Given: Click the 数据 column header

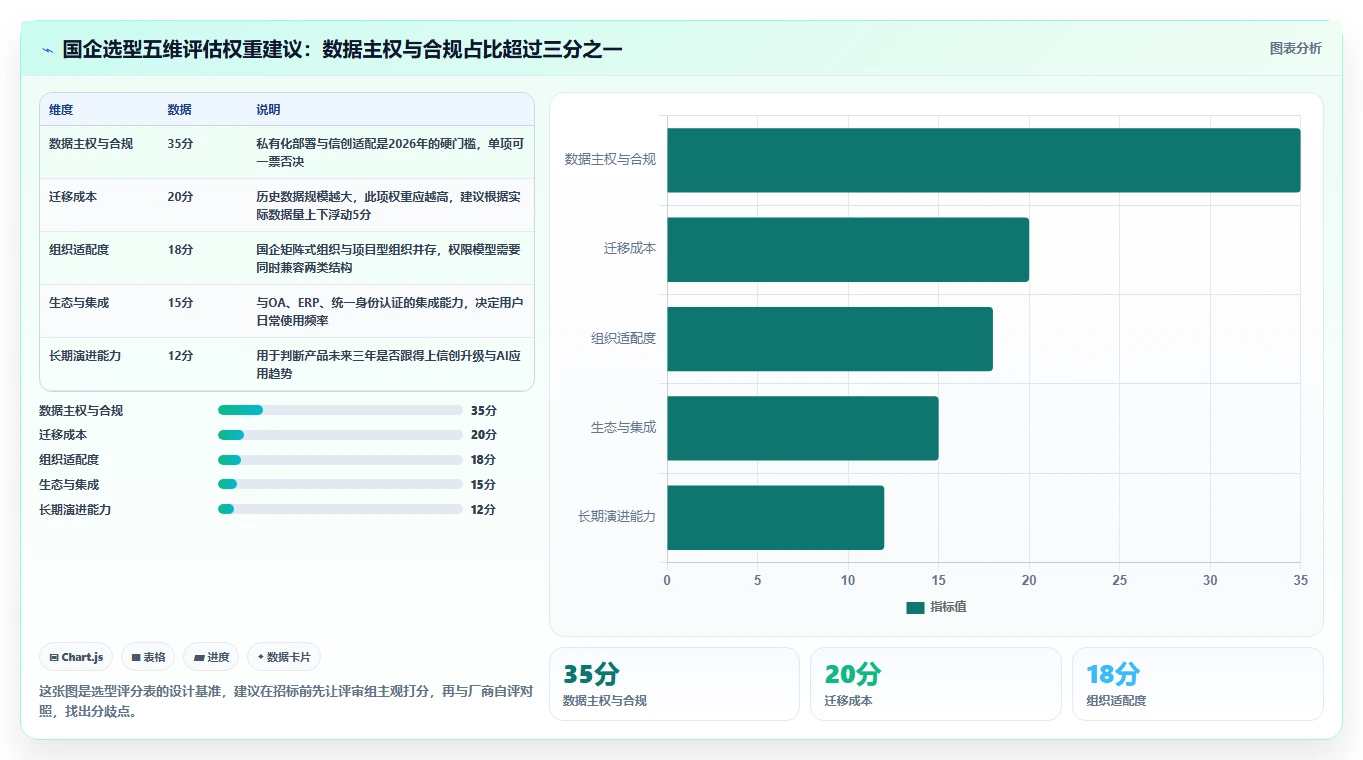Looking at the screenshot, I should pos(180,110).
